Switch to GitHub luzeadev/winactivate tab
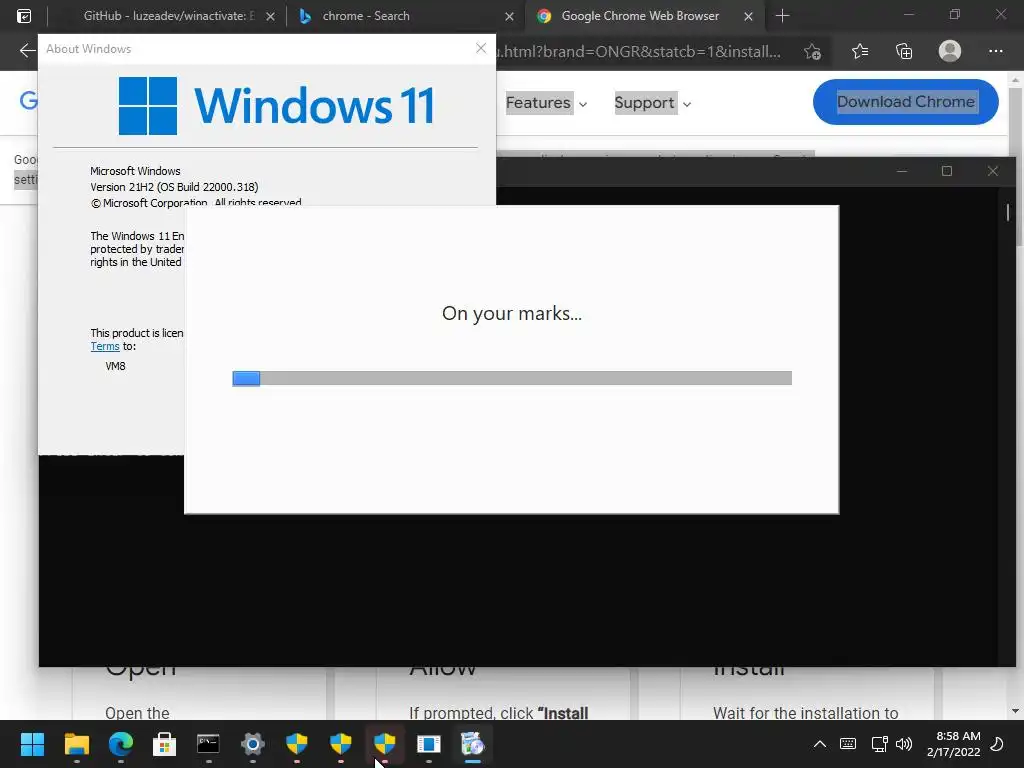Viewport: 1024px width, 768px height. click(168, 16)
